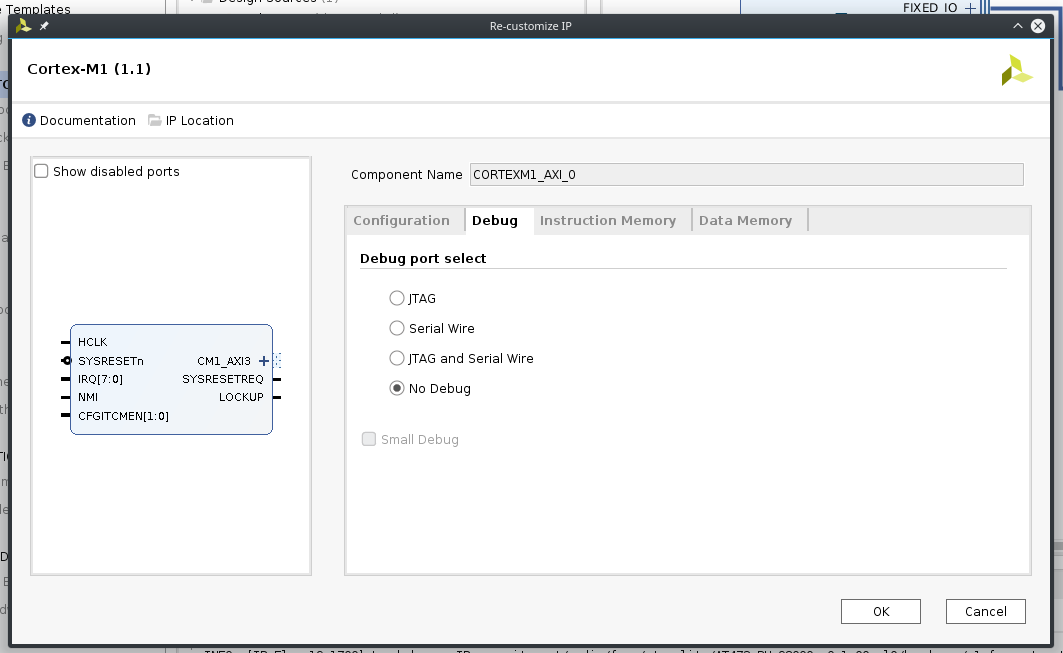Click the SYSRESETn port label
This screenshot has height=653, width=1063.
111,361
